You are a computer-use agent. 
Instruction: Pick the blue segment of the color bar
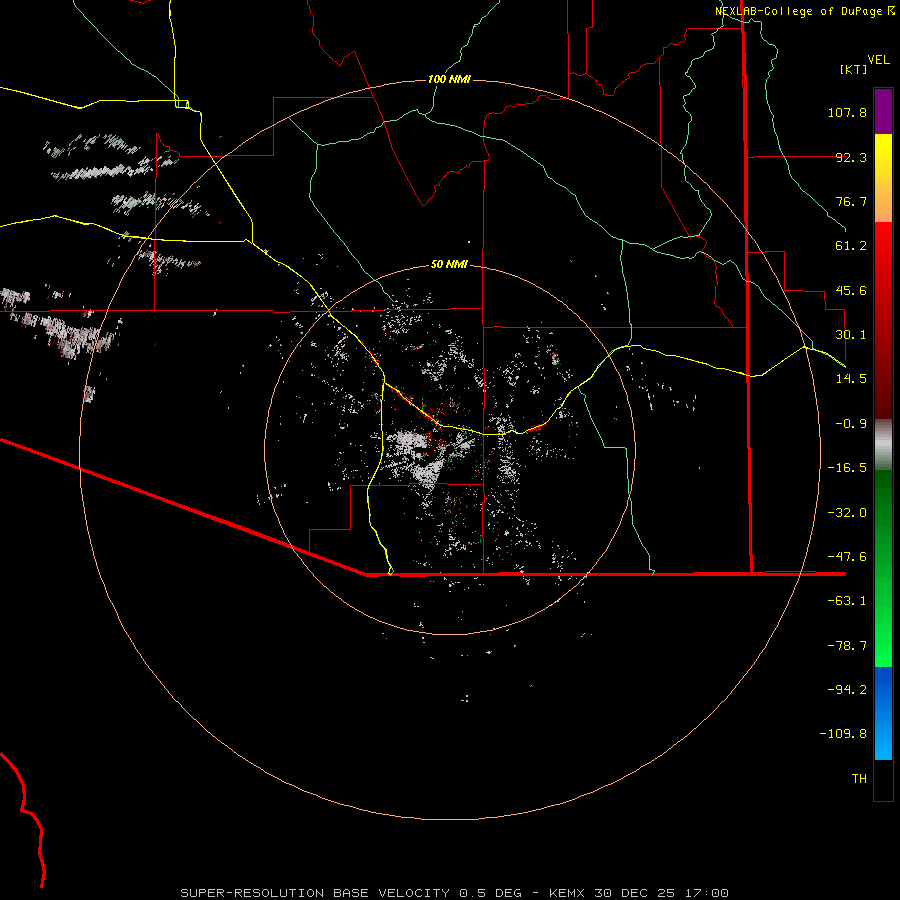click(x=883, y=713)
